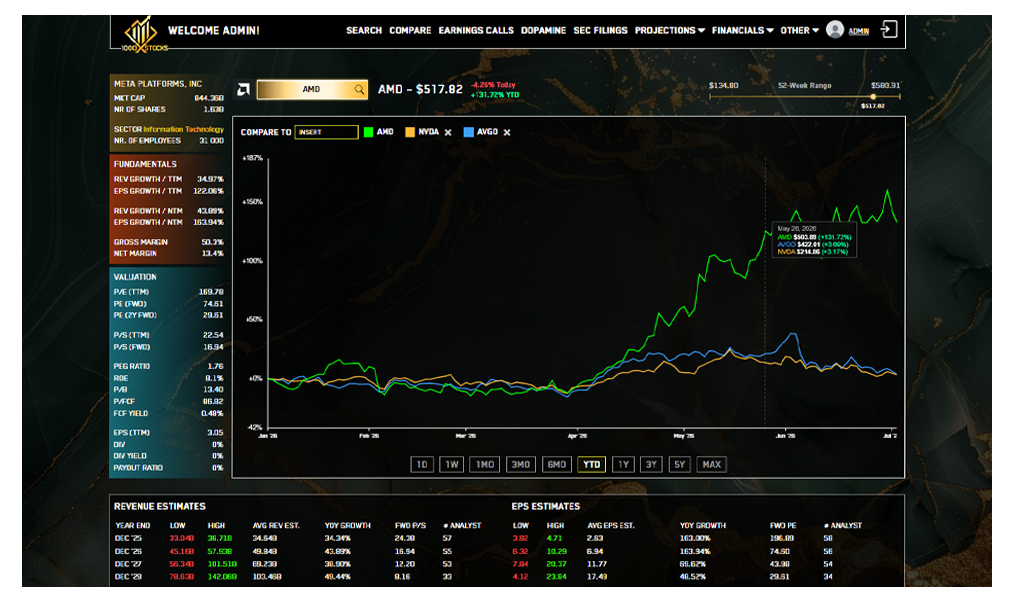The image size is (1012, 600).
Task: Expand the Financials dropdown menu
Action: 742,30
